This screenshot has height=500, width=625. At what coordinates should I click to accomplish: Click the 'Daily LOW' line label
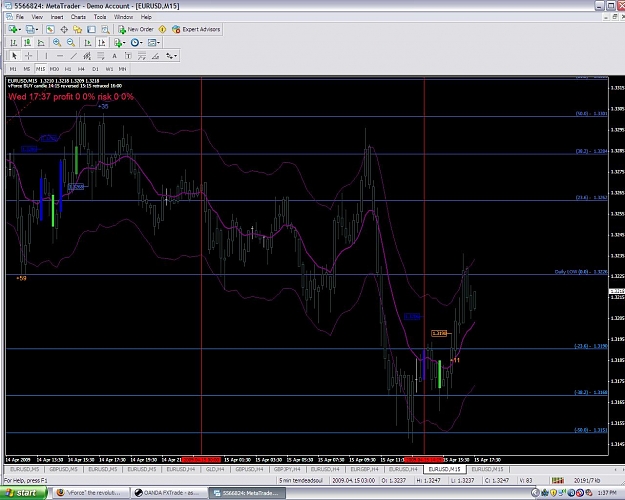(x=581, y=272)
